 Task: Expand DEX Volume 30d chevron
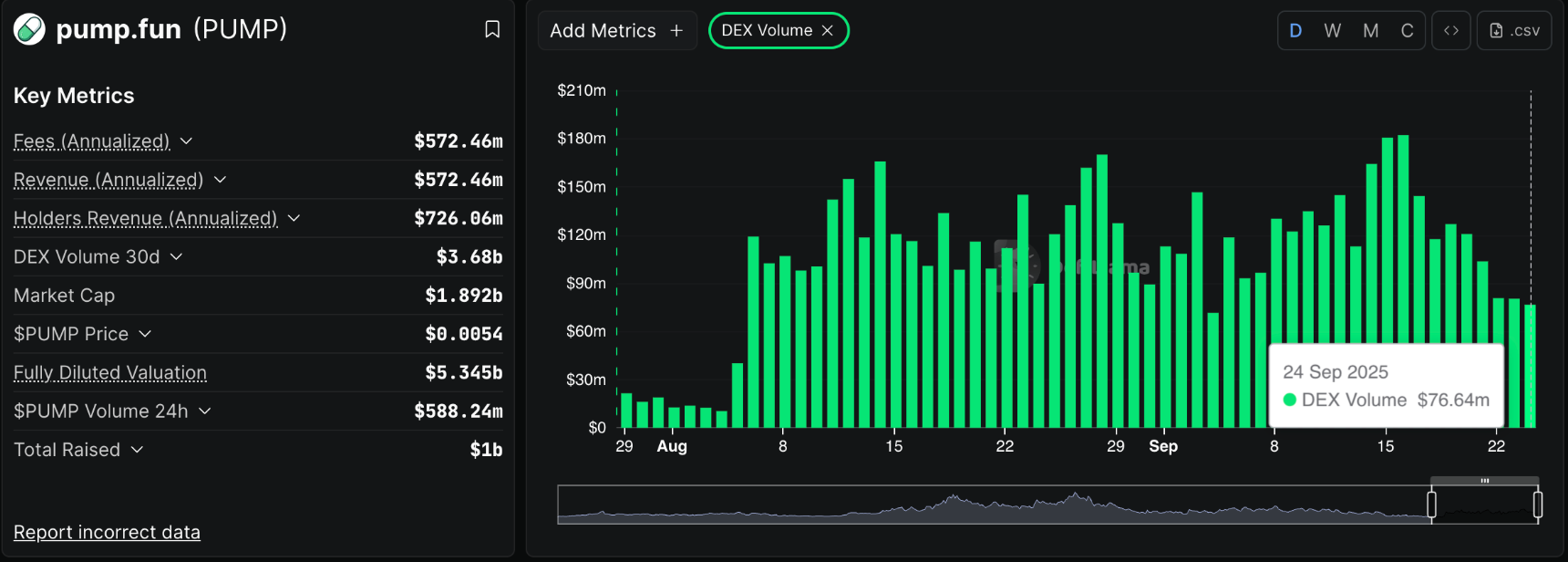pyautogui.click(x=176, y=257)
